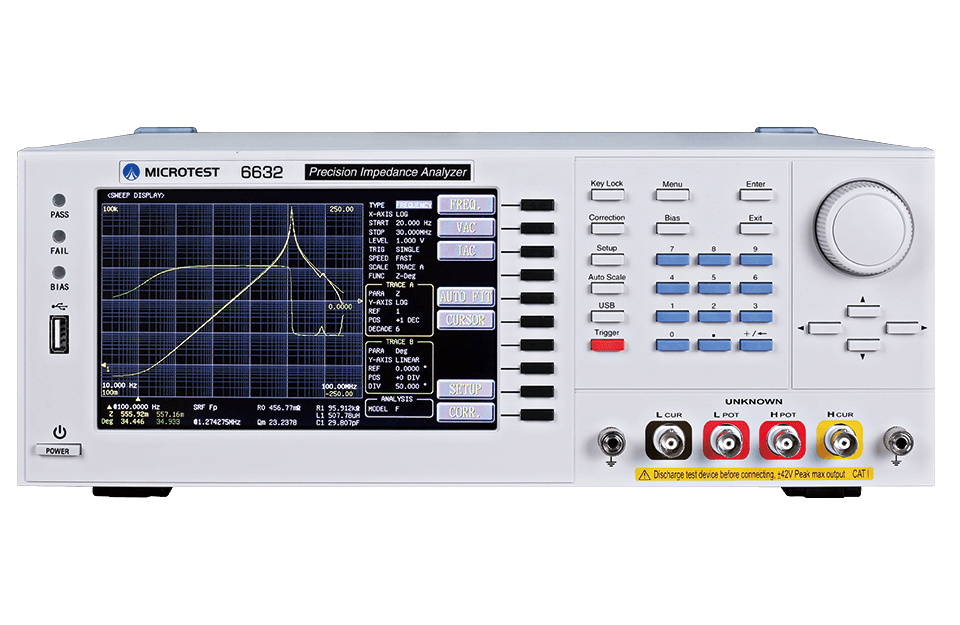Click the Setup button under Correction
This screenshot has width=960, height=625.
pyautogui.click(x=607, y=260)
